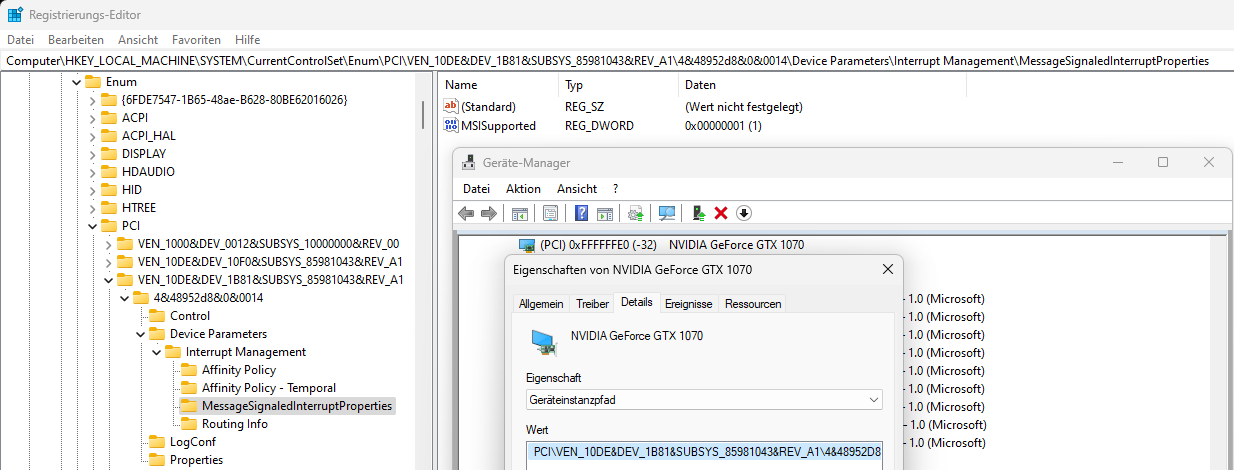This screenshot has height=470, width=1234.
Task: Select the Control key
Action: (189, 315)
